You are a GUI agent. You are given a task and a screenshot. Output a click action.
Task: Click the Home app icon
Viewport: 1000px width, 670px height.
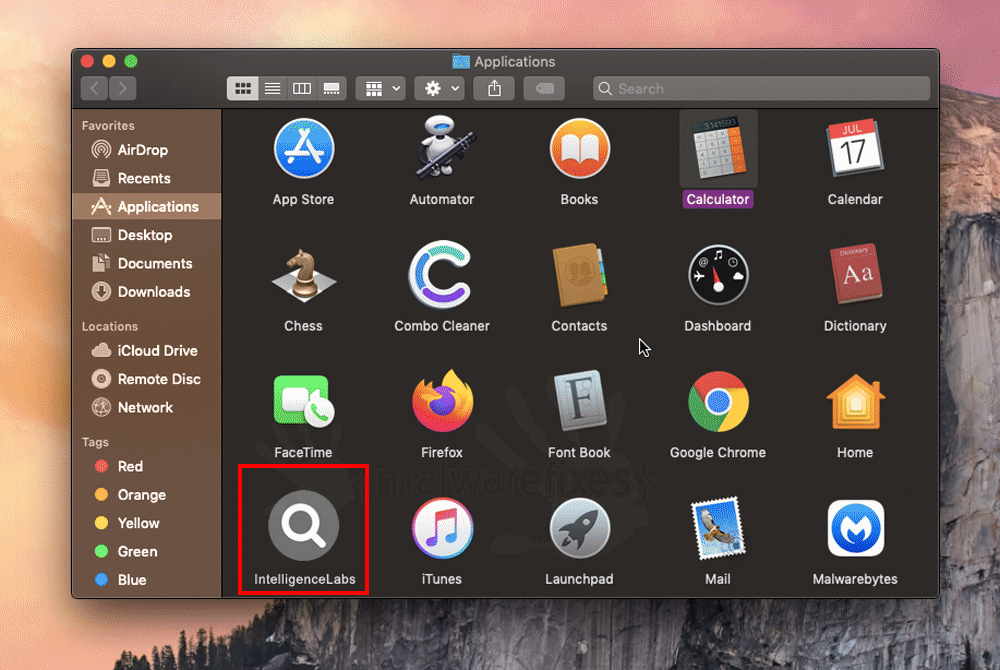(855, 402)
